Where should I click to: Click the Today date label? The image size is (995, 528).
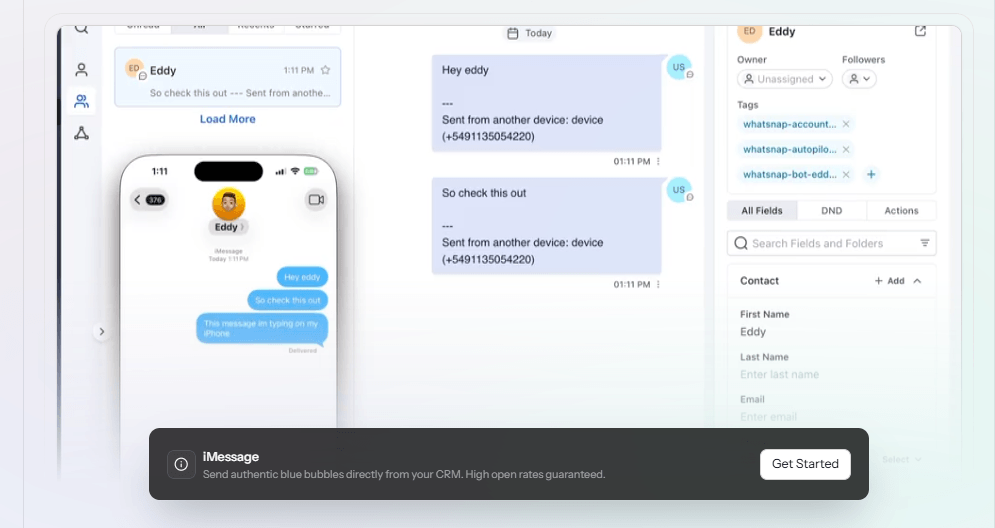coord(538,34)
